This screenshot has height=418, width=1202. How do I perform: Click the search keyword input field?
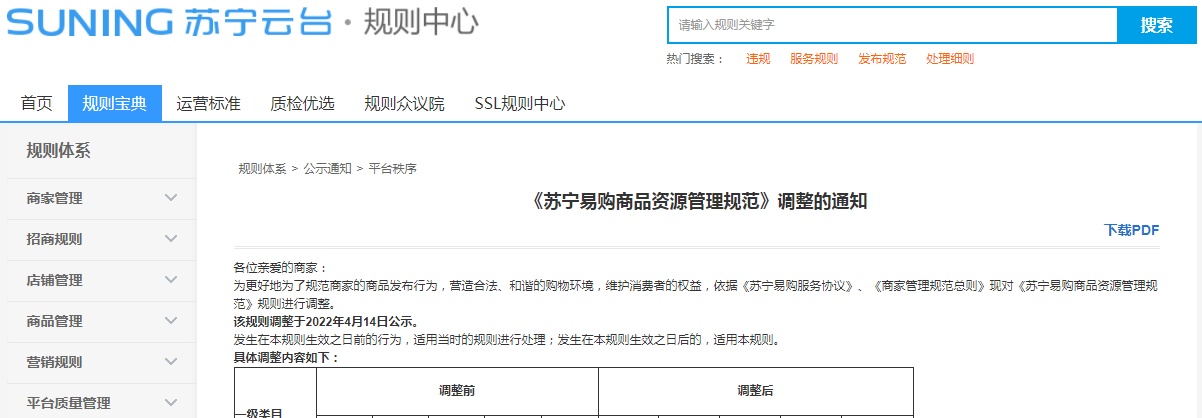pos(890,25)
